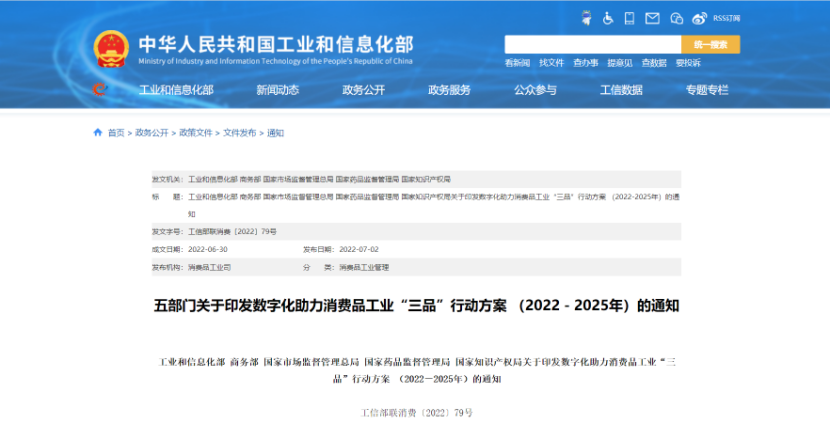Click the English ministry name subtitle
The height and width of the screenshot is (425, 830).
[x=275, y=61]
